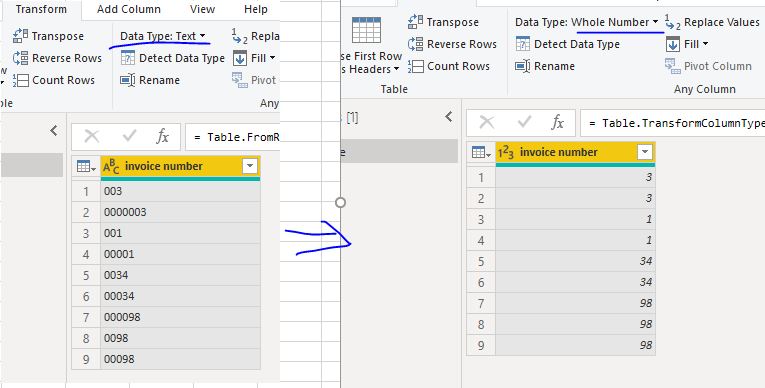Open Use First Row as Headers dropdown arrow
Viewport: 765px width, 388px height.
pyautogui.click(x=396, y=69)
